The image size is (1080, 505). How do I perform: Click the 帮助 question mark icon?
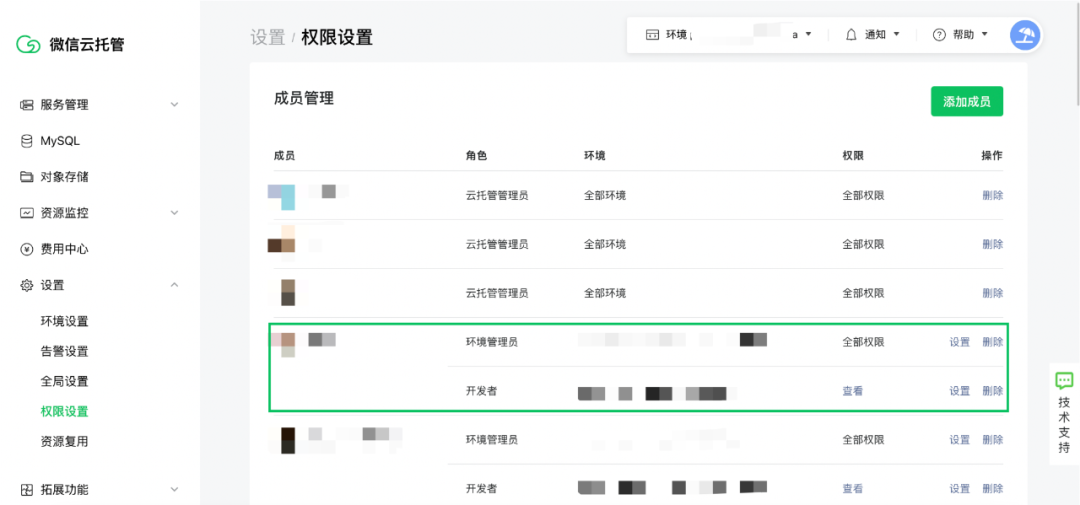tap(939, 35)
